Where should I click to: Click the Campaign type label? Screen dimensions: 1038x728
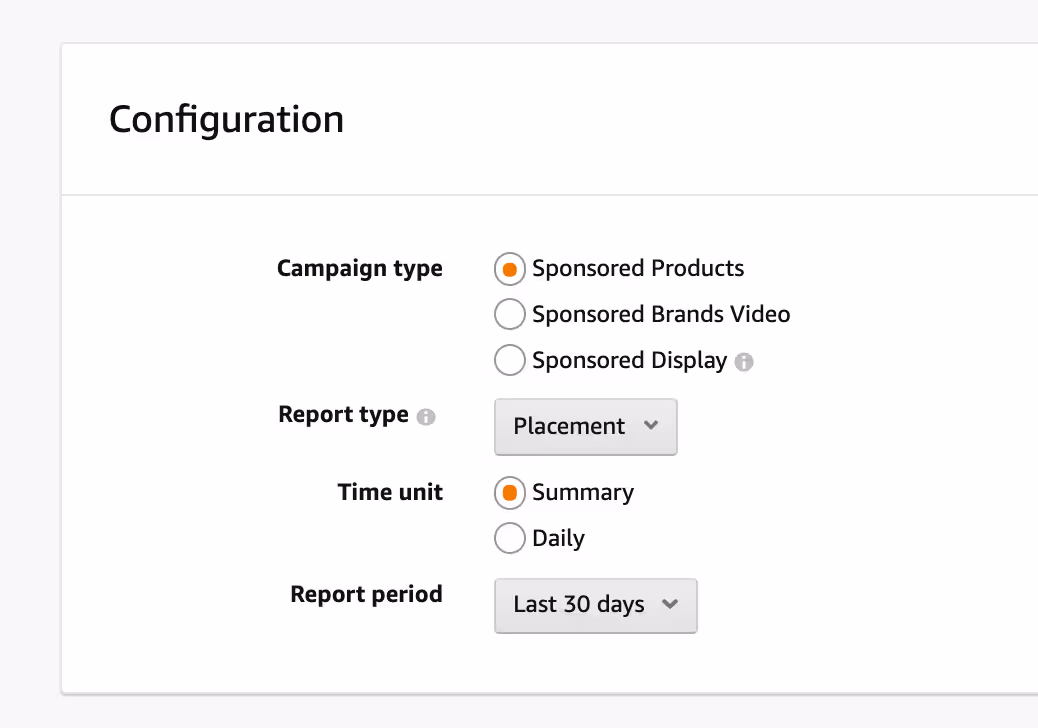click(x=359, y=269)
